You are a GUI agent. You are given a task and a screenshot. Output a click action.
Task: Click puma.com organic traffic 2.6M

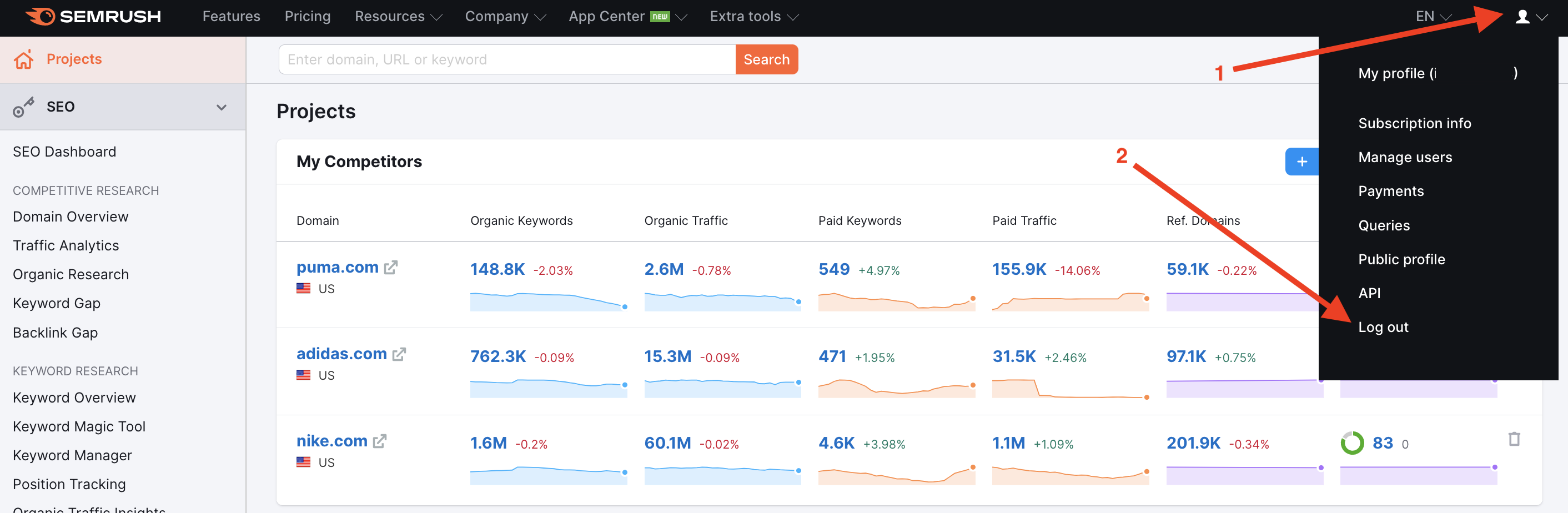click(x=664, y=270)
